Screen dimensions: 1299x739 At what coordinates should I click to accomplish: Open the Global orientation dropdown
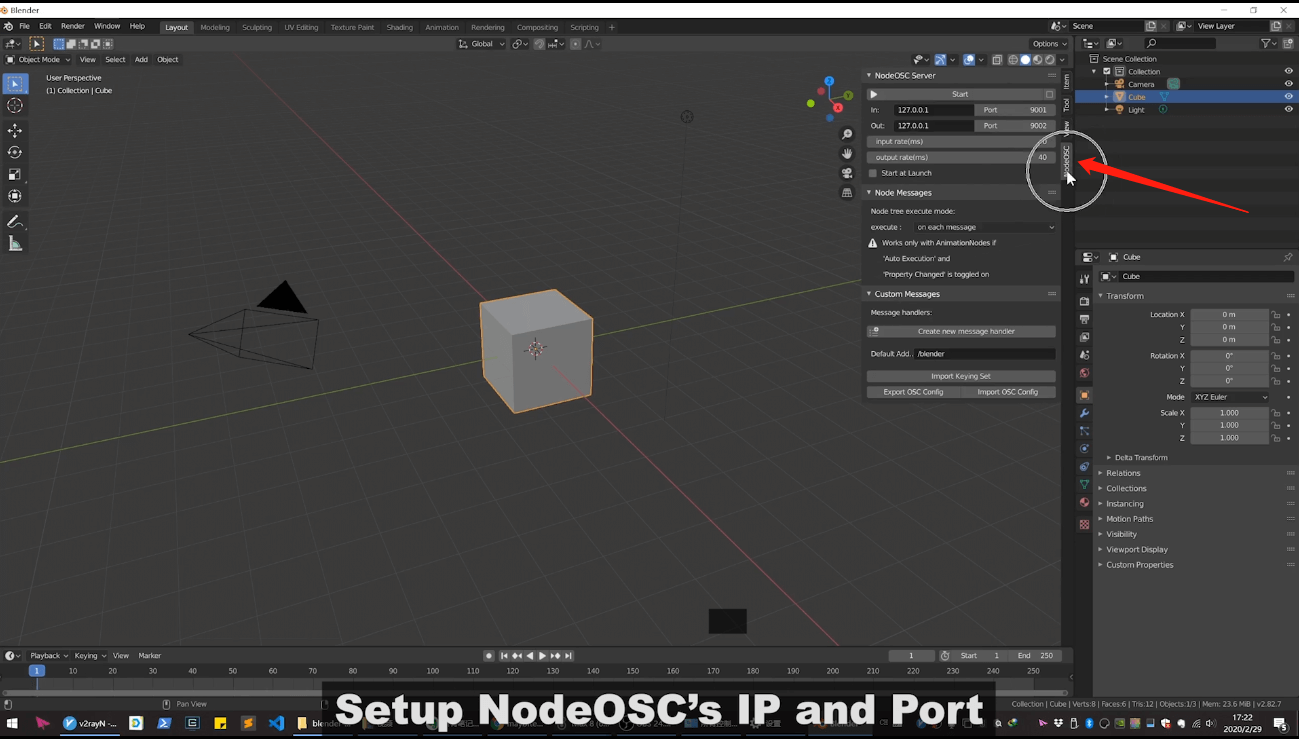[x=482, y=44]
